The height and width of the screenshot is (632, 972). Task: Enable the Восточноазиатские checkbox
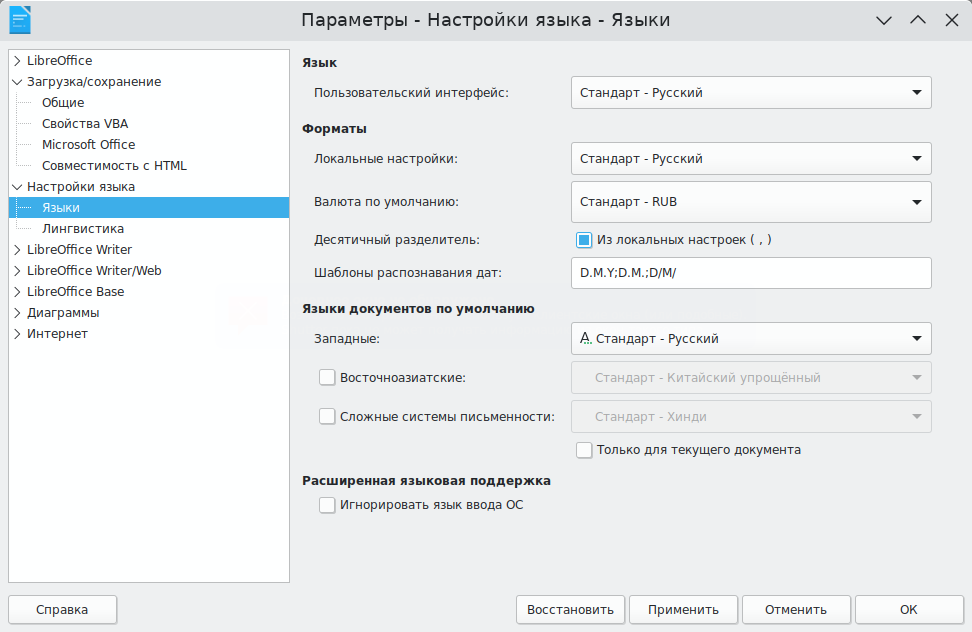point(327,377)
